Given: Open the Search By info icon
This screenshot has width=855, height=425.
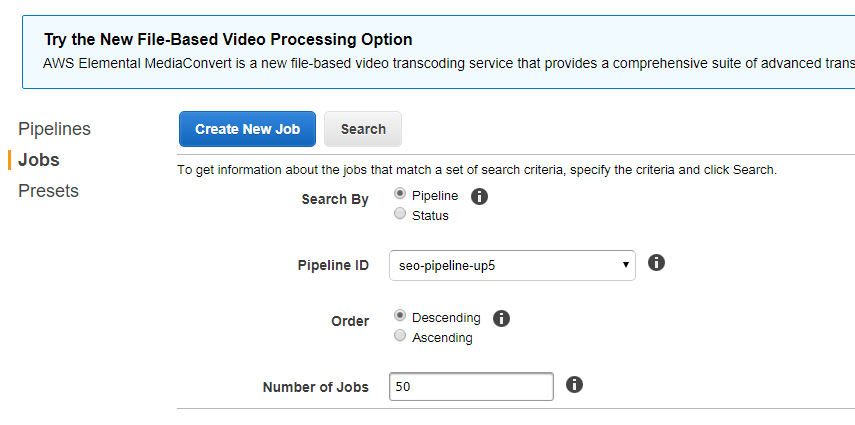Looking at the screenshot, I should click(x=479, y=196).
